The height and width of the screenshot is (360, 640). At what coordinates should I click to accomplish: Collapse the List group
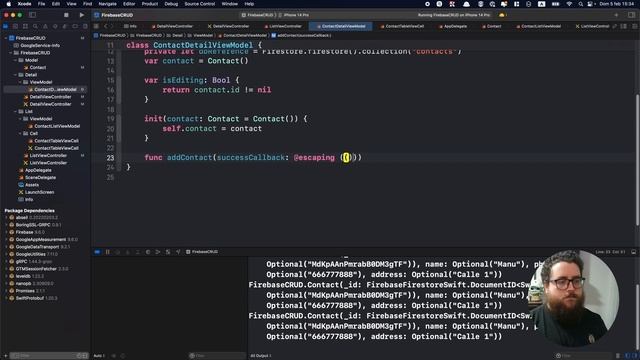[x=16, y=111]
